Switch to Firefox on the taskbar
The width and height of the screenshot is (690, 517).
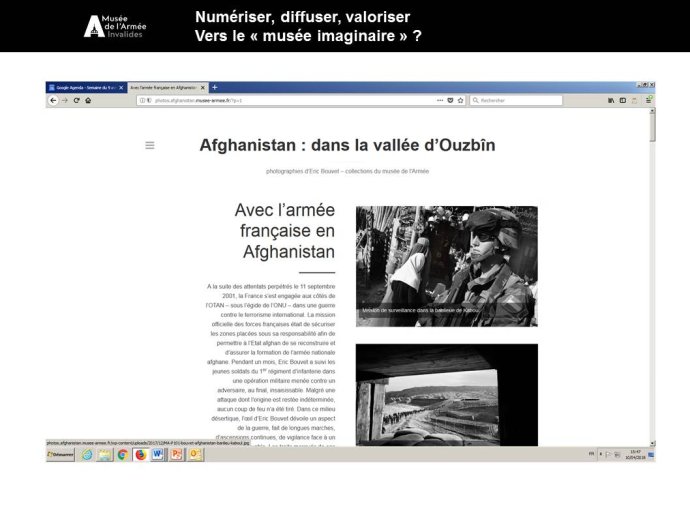140,455
